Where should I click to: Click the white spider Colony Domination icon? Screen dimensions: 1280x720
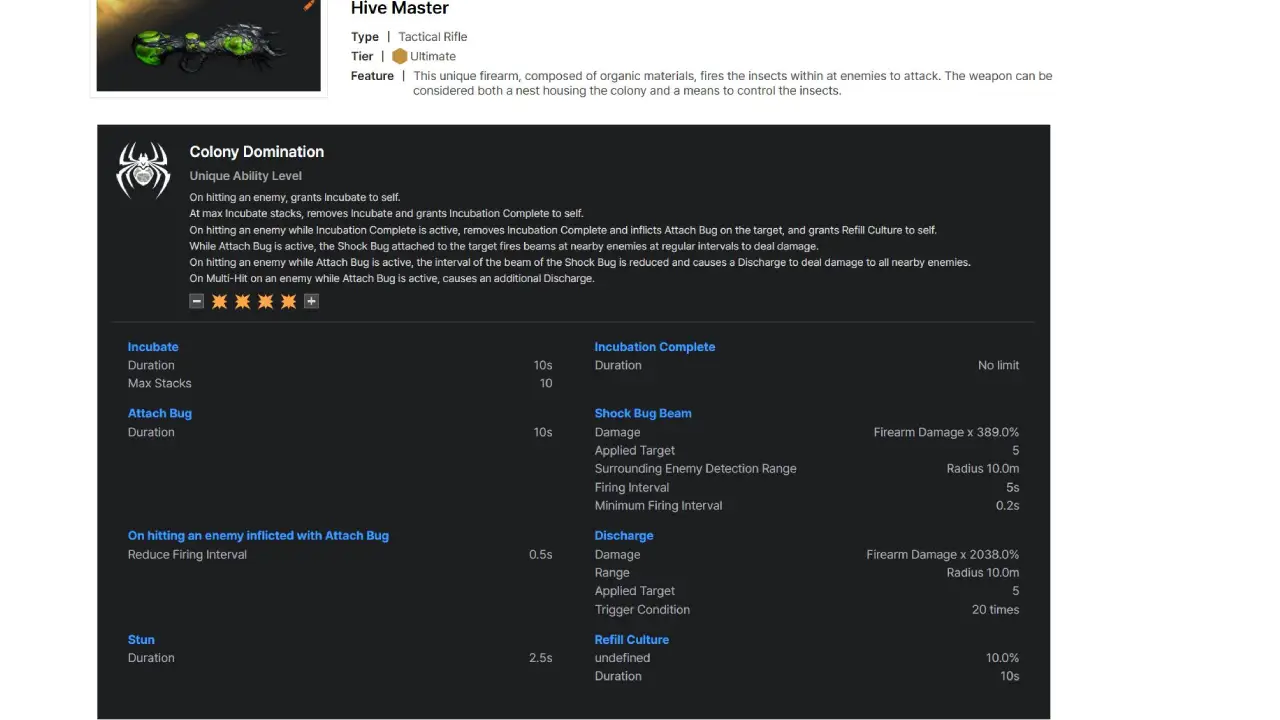[x=143, y=169]
